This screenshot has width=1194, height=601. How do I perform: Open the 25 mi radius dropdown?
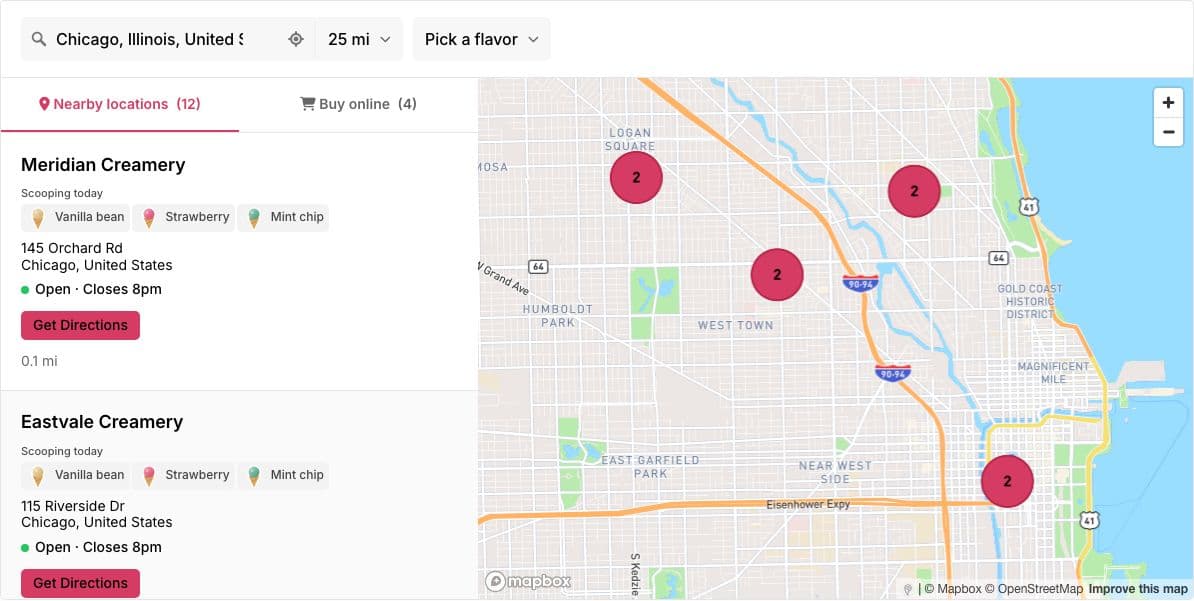pyautogui.click(x=359, y=40)
